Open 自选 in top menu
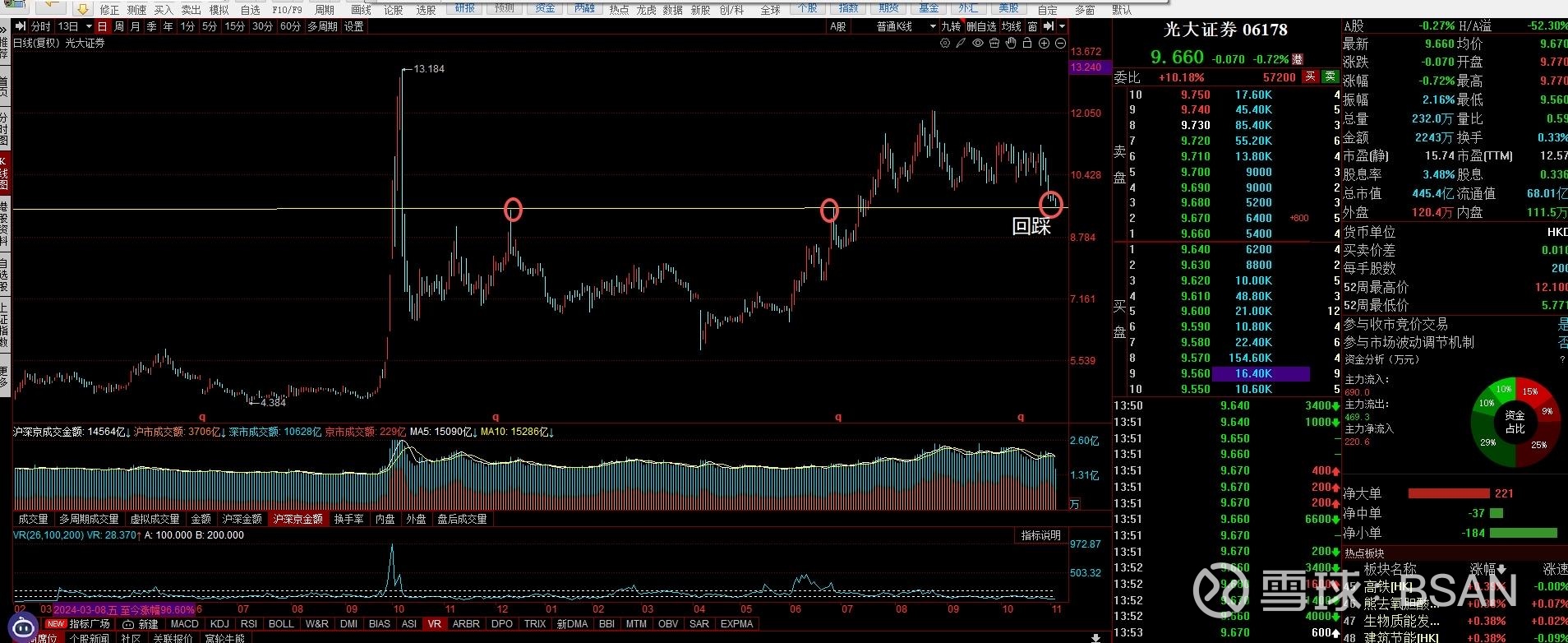 251,10
